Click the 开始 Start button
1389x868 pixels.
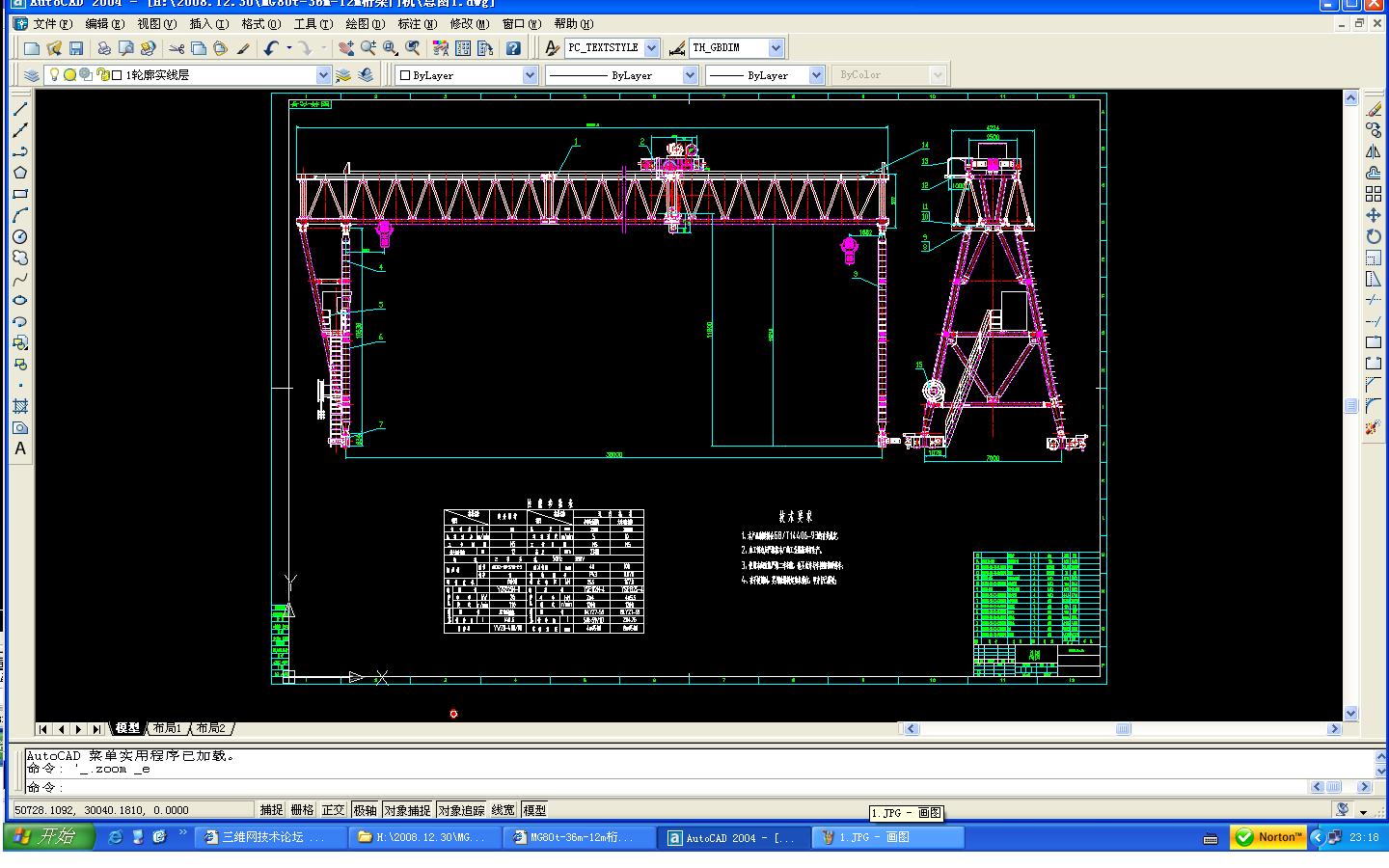(48, 836)
